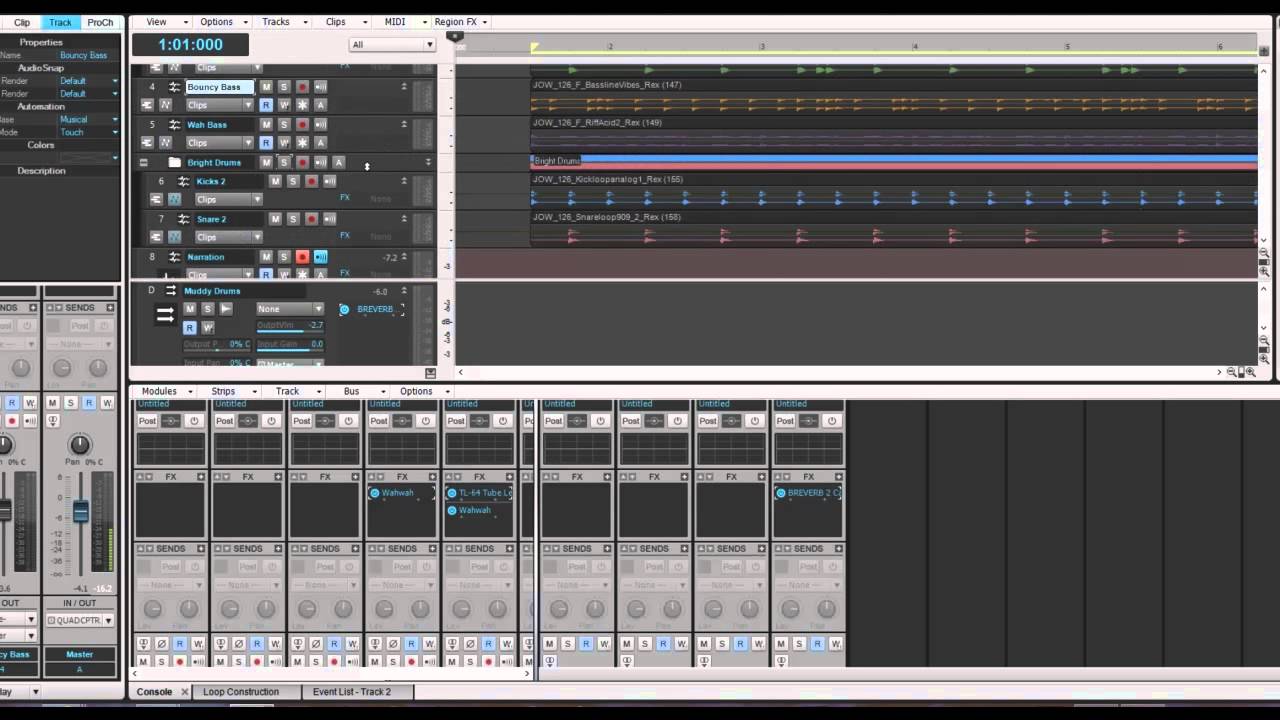Open the Bouncy Bass edit filter Clips dropdown
The height and width of the screenshot is (720, 1280).
[x=219, y=105]
